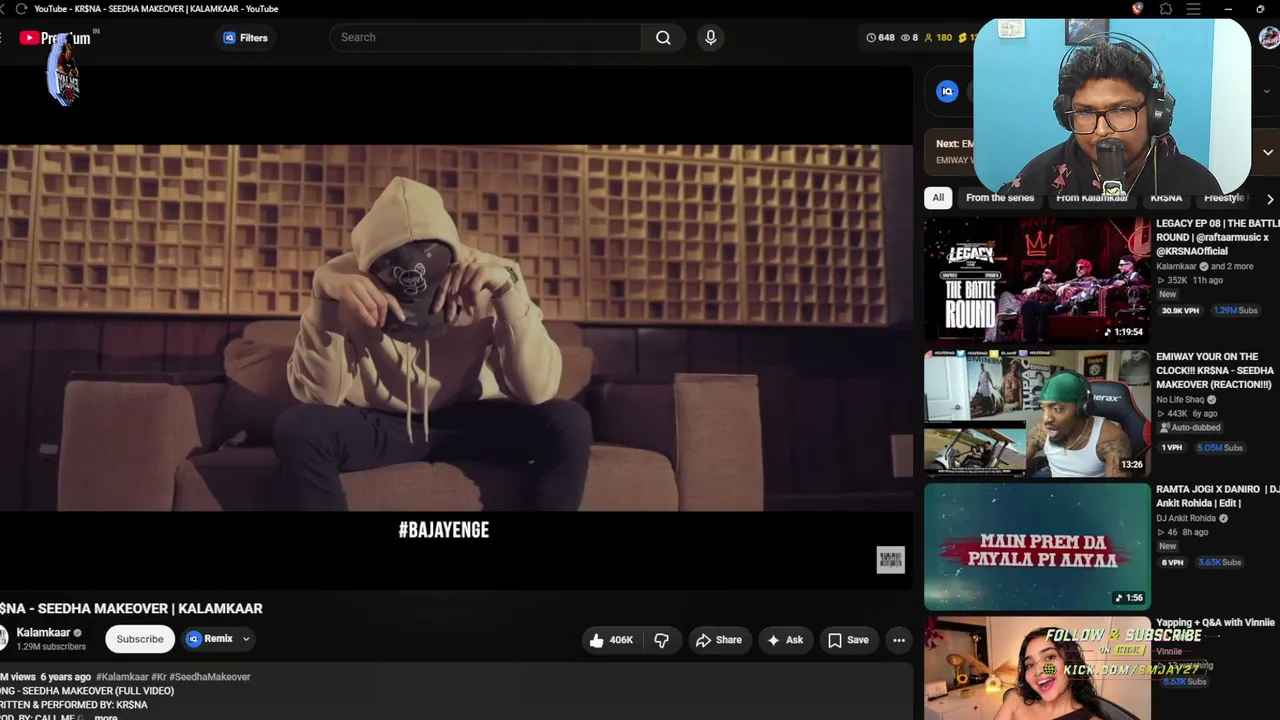Screen dimensions: 1280x720
Task: Select the All filter chip
Action: point(938,197)
